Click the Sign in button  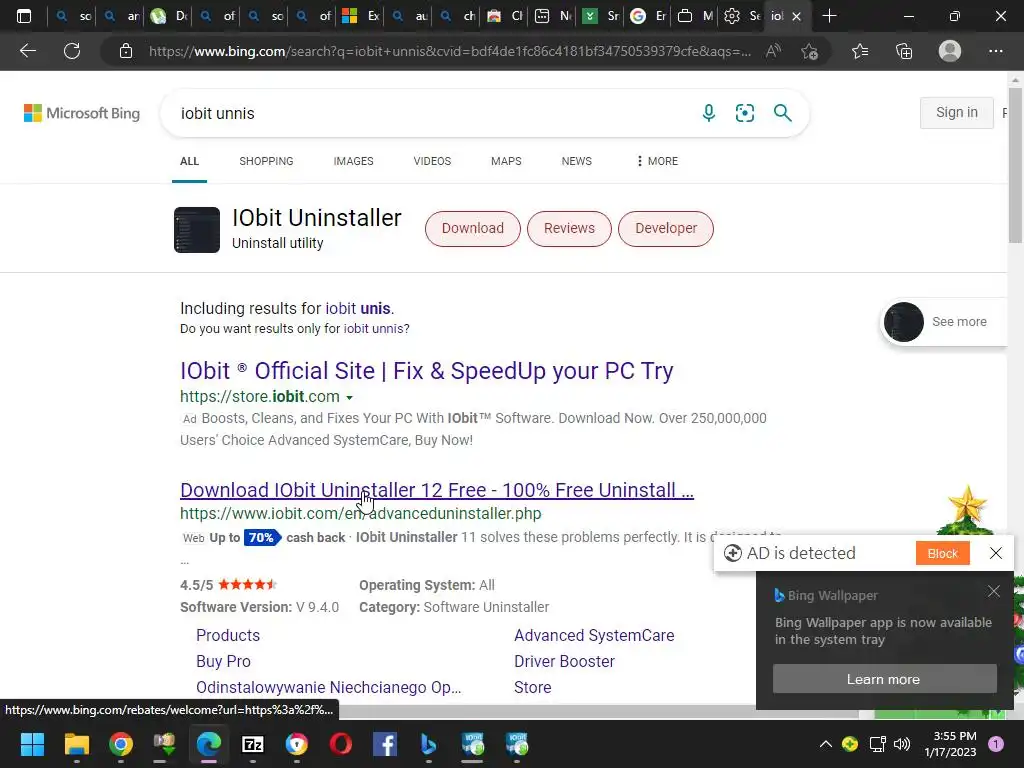coord(957,112)
